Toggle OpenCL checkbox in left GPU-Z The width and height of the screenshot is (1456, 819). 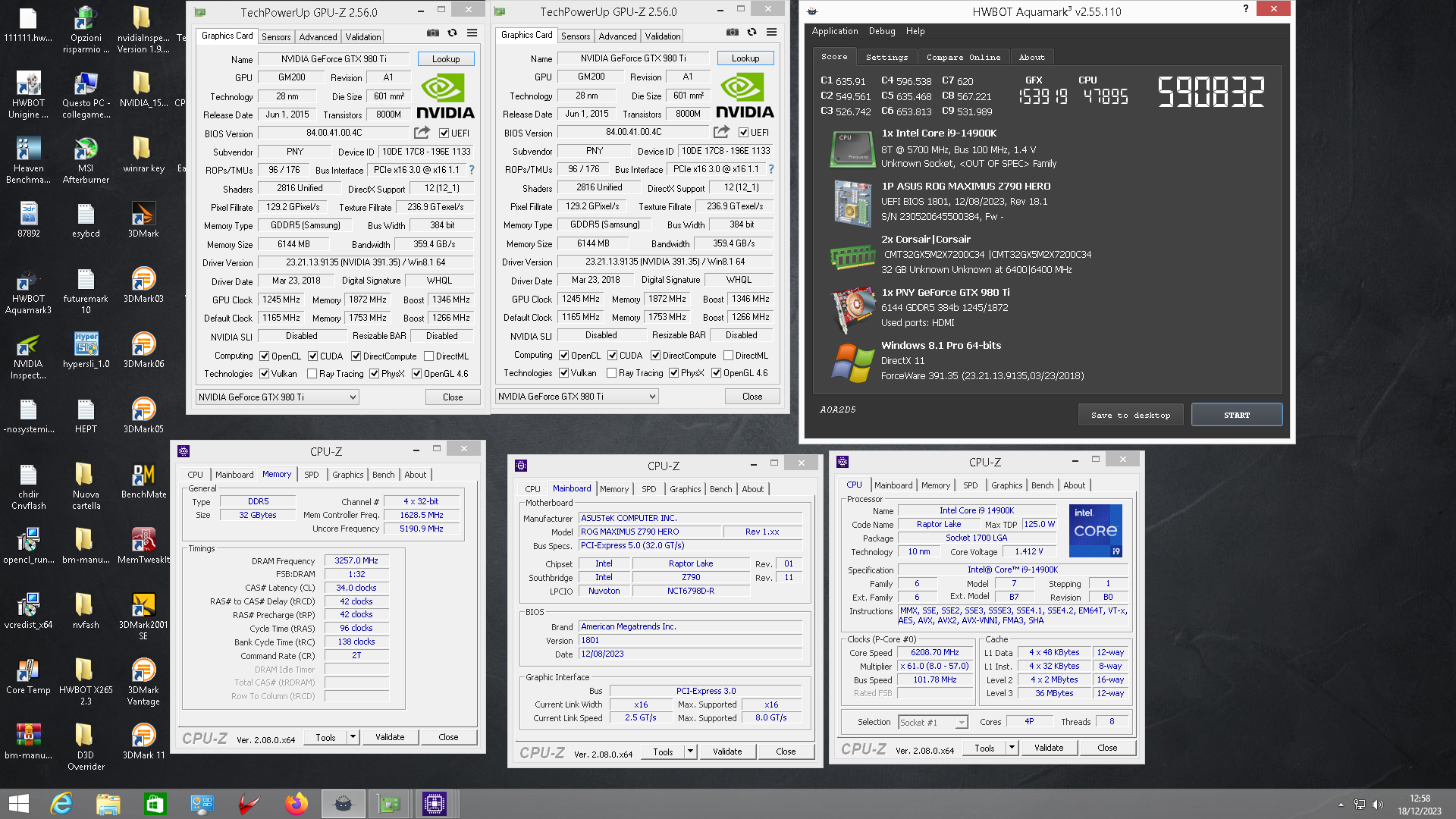265,356
